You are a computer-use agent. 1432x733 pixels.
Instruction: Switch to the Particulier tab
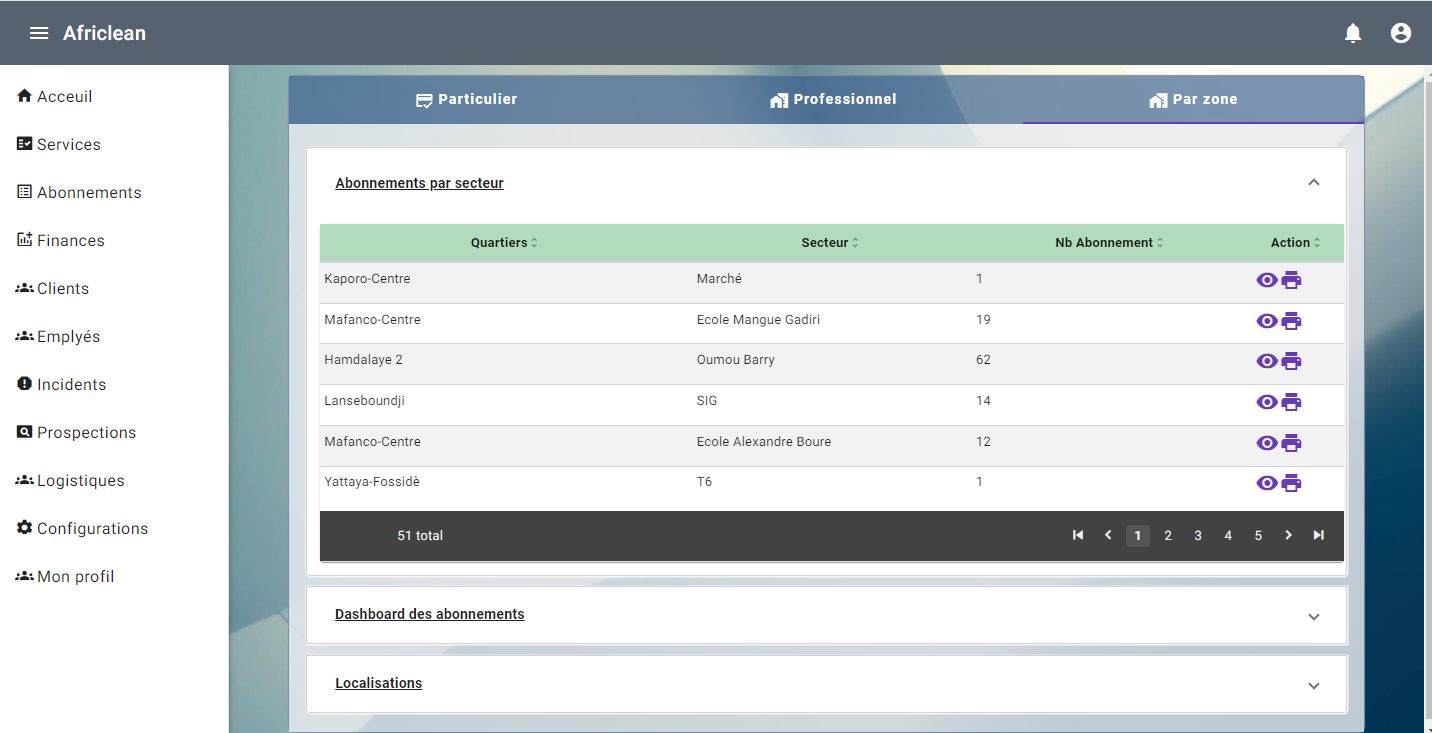[x=466, y=99]
